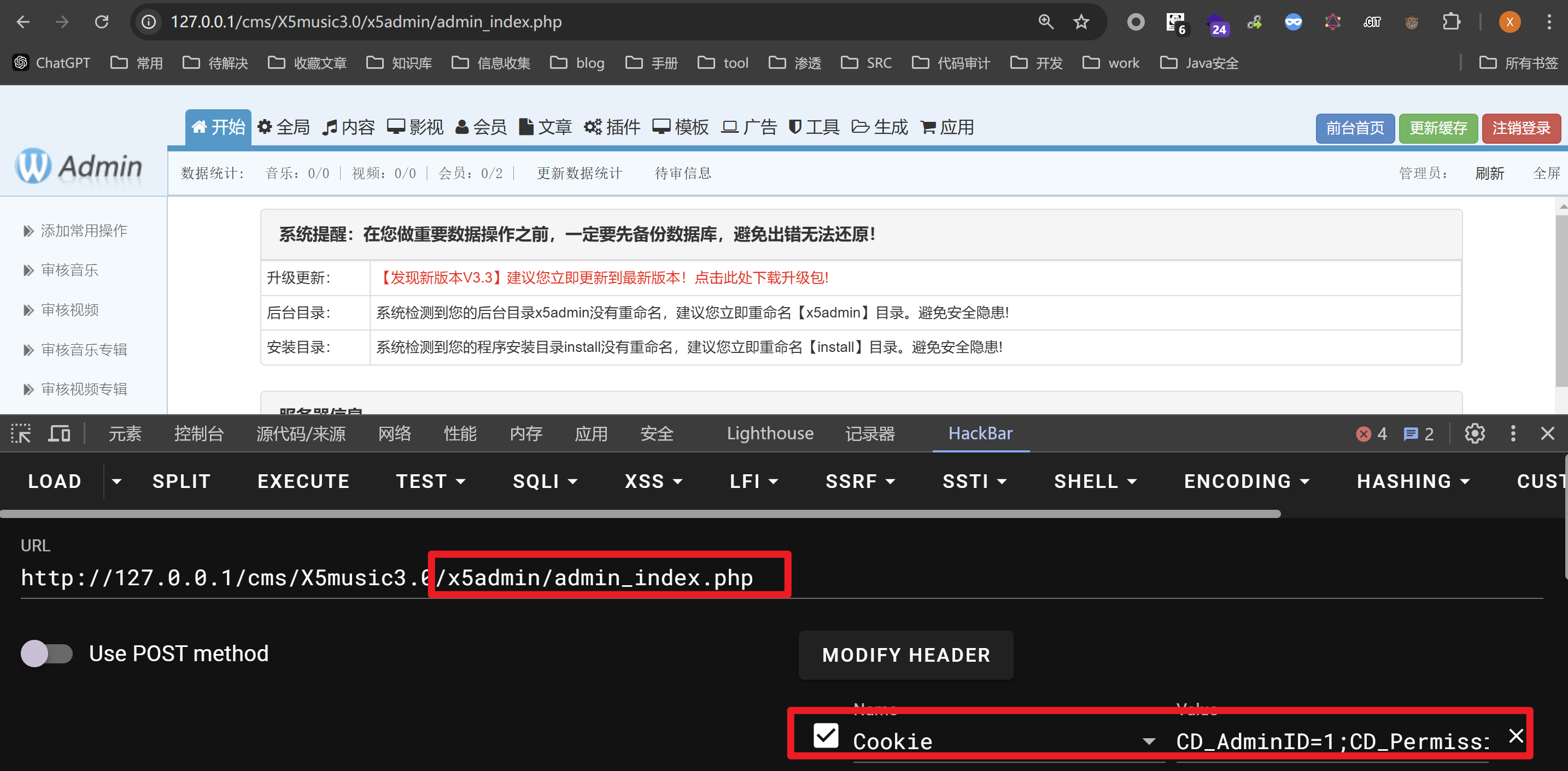Open 所有书签 folder
The height and width of the screenshot is (771, 1568).
click(x=1518, y=63)
